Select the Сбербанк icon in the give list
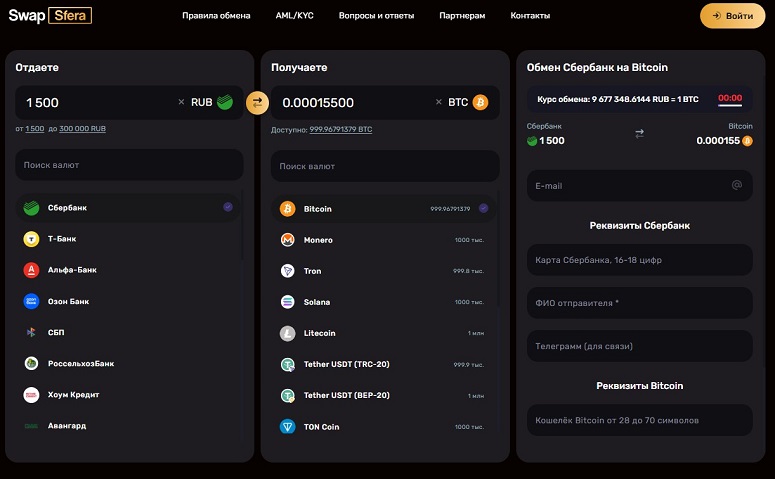 pyautogui.click(x=31, y=208)
